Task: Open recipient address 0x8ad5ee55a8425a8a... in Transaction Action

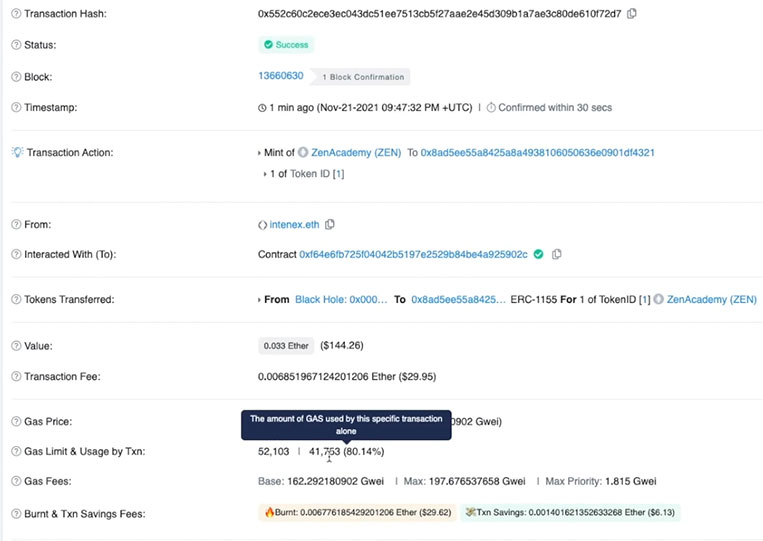Action: click(x=538, y=152)
